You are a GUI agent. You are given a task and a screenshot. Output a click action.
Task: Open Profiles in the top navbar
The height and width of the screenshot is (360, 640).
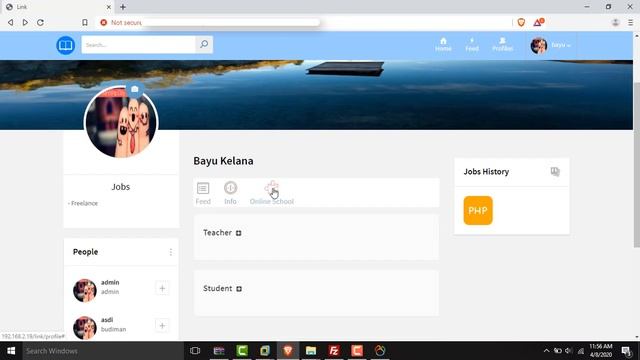(502, 44)
